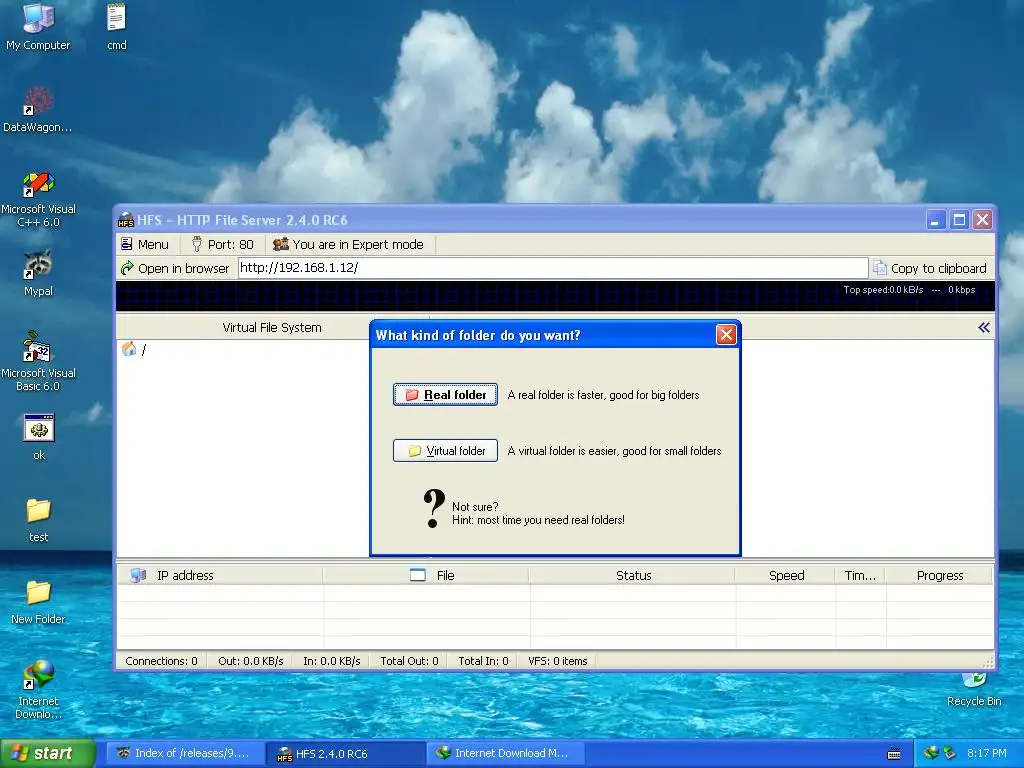Click 'Out: 0.0 KB/s' status entry
The width and height of the screenshot is (1024, 768).
pyautogui.click(x=250, y=661)
